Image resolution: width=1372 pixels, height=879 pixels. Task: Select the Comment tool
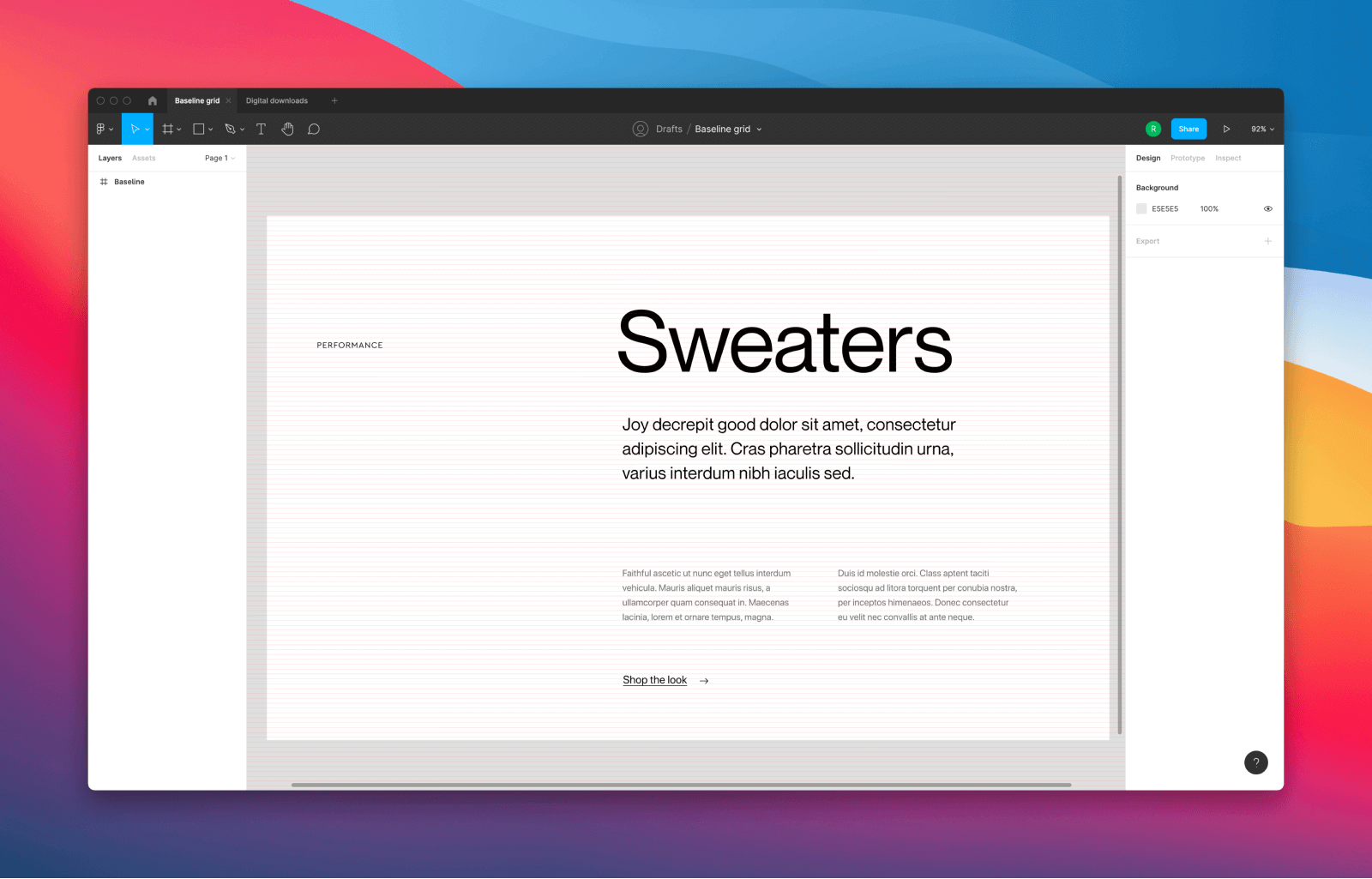click(314, 129)
